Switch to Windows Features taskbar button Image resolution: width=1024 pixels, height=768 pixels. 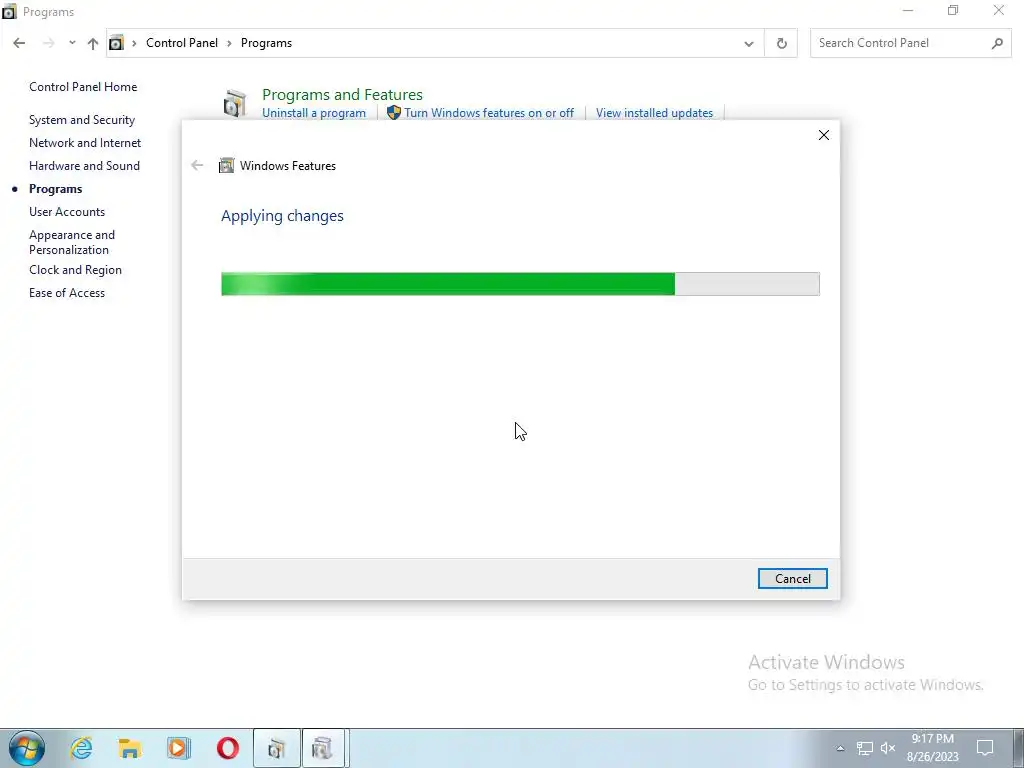(325, 748)
